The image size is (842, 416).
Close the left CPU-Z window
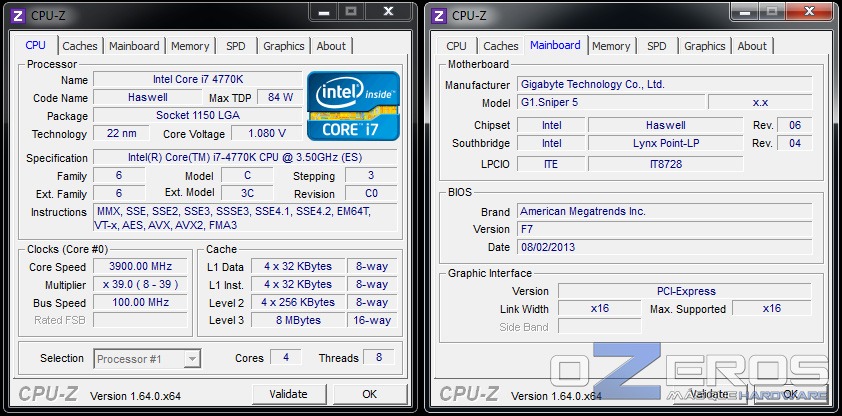click(388, 12)
